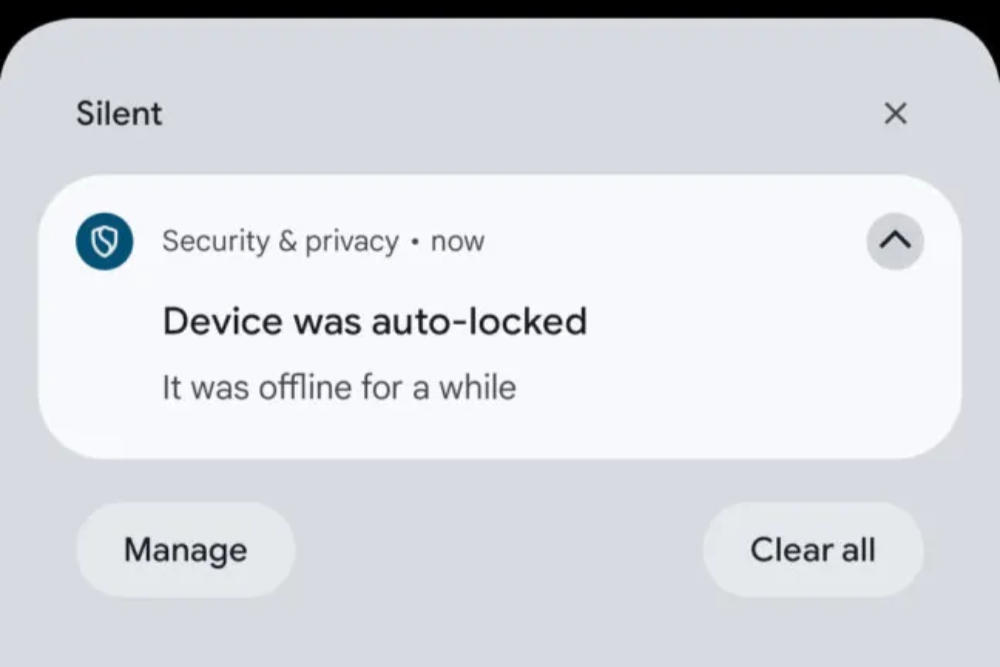Image resolution: width=1000 pixels, height=667 pixels.
Task: Shrink the expanded Security & privacy notification
Action: point(895,241)
